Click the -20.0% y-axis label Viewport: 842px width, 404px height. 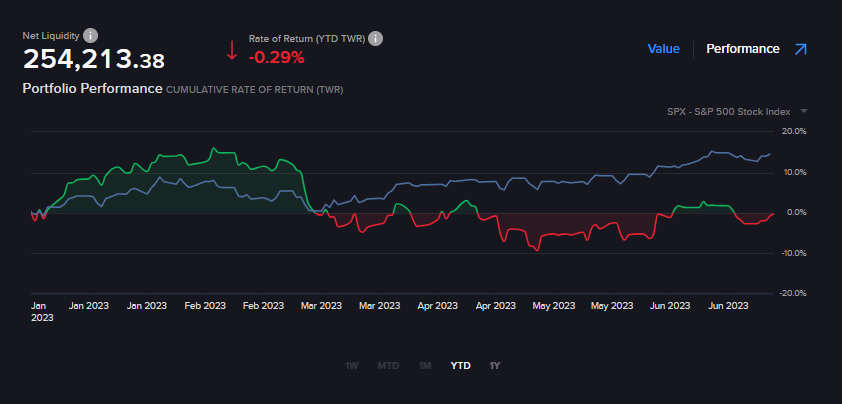pyautogui.click(x=793, y=293)
